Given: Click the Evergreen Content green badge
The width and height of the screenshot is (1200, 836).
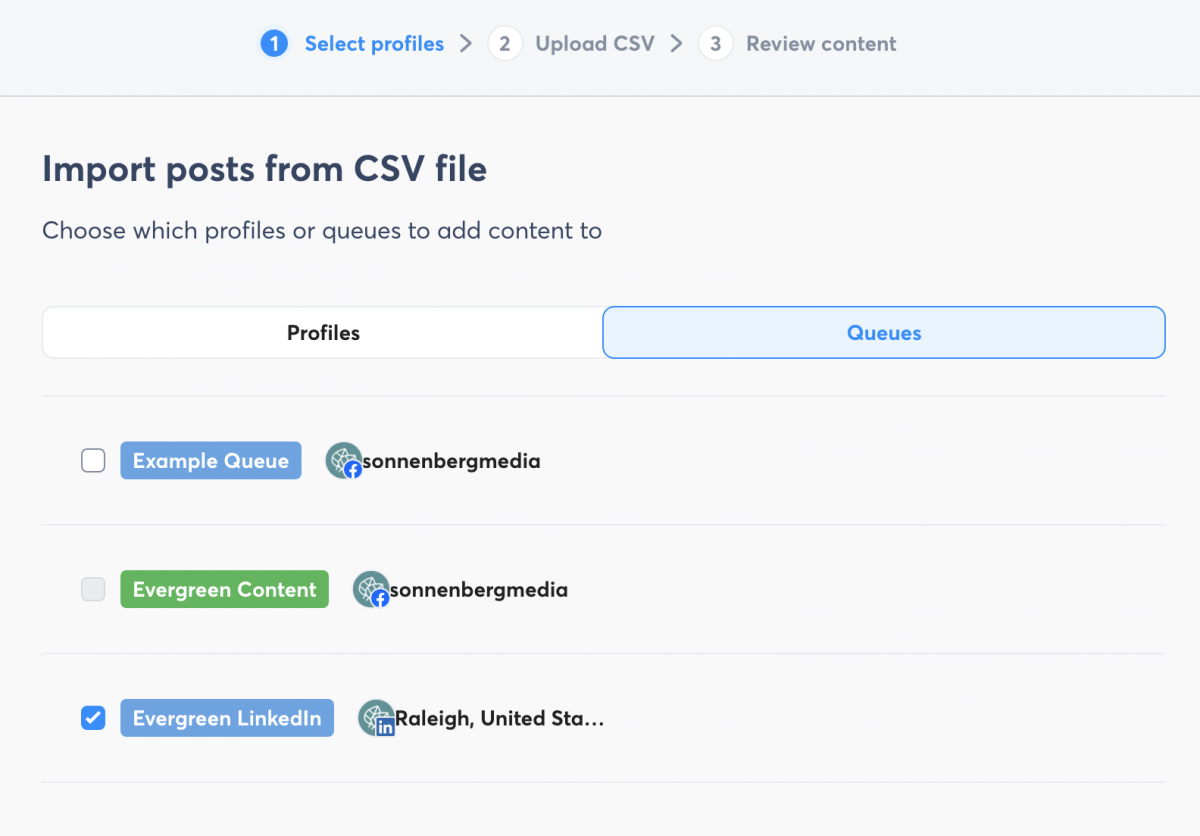Looking at the screenshot, I should coord(224,589).
